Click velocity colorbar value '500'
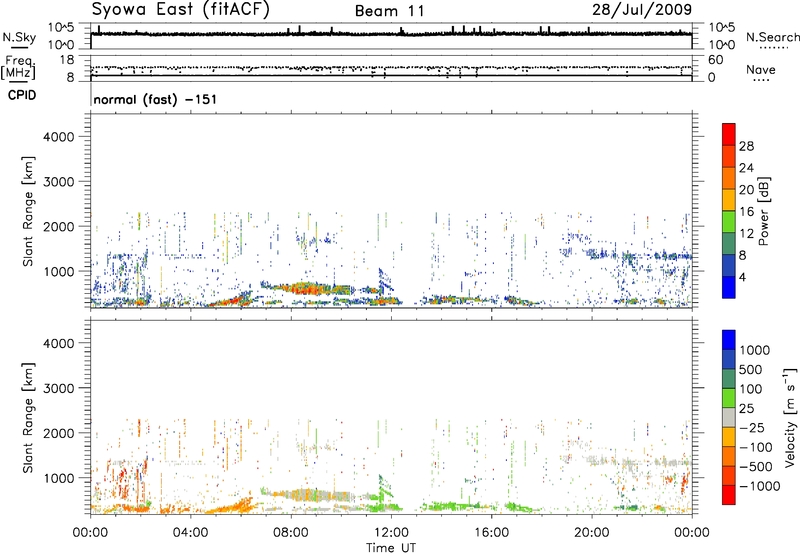 (751, 369)
